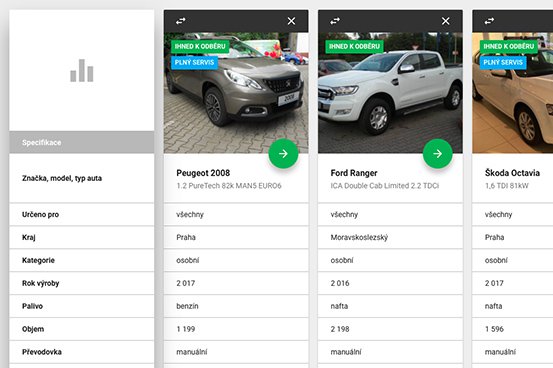Click the 'Ihned k odběru' badge on Ford Ranger

[x=354, y=46]
